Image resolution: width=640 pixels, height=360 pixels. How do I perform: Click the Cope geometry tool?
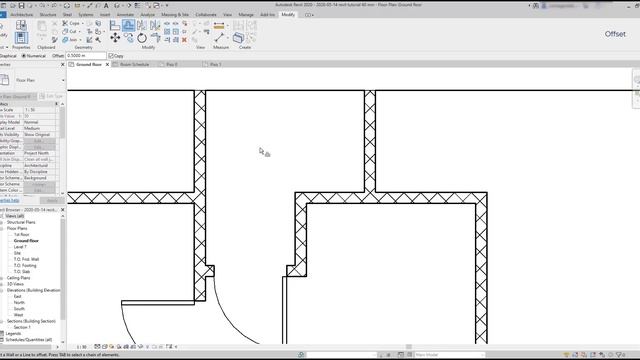click(x=71, y=23)
